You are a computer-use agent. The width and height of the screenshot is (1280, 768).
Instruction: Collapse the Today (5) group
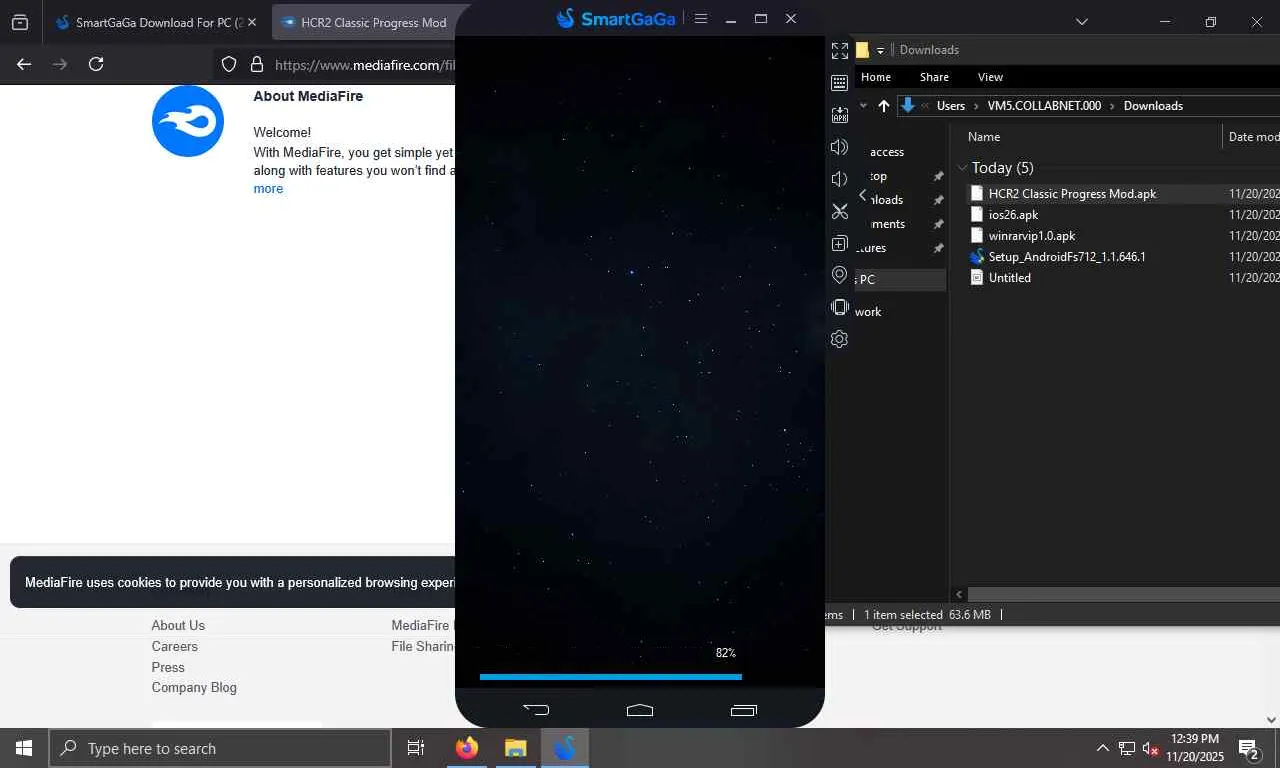coord(963,168)
